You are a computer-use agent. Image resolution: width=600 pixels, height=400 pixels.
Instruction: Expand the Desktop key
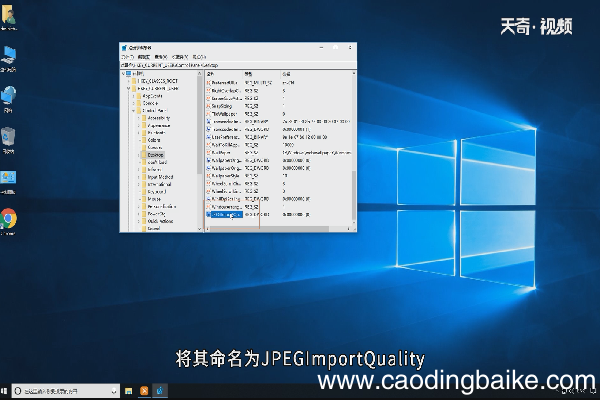(x=139, y=155)
